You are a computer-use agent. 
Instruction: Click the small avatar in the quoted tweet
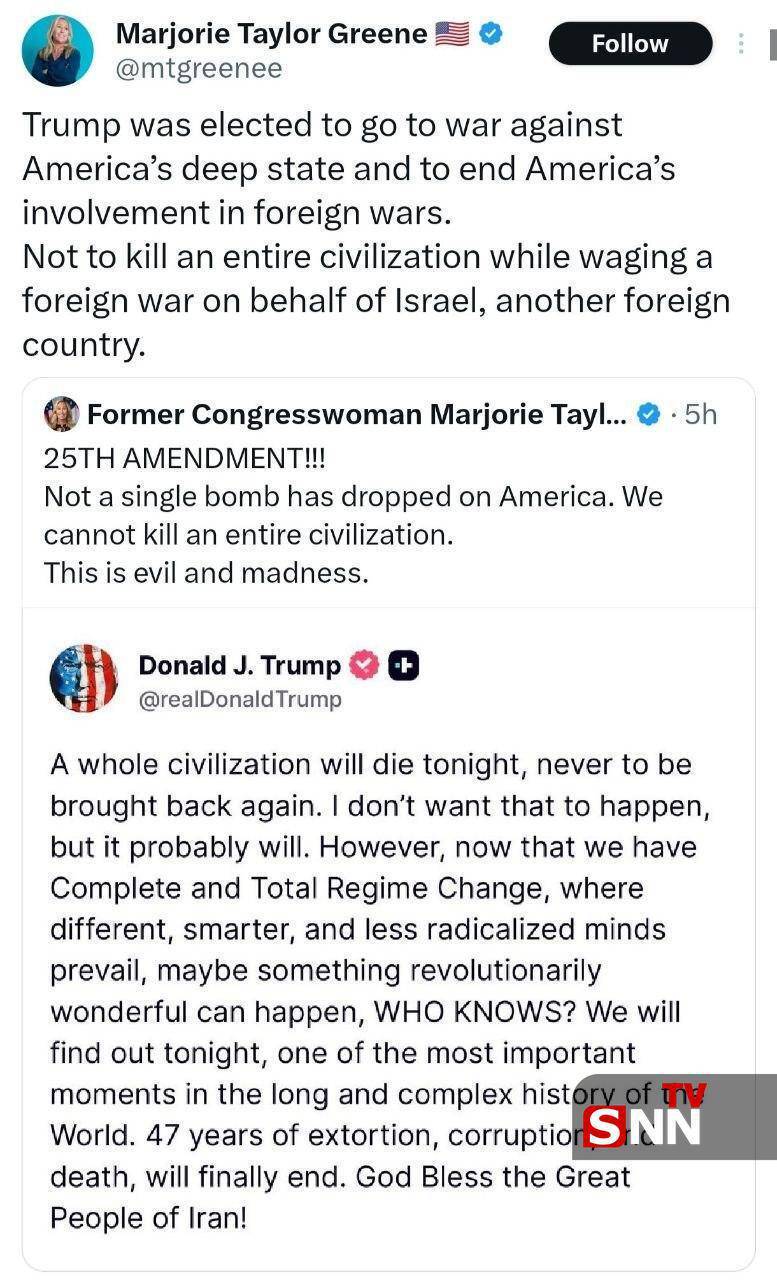coord(61,414)
